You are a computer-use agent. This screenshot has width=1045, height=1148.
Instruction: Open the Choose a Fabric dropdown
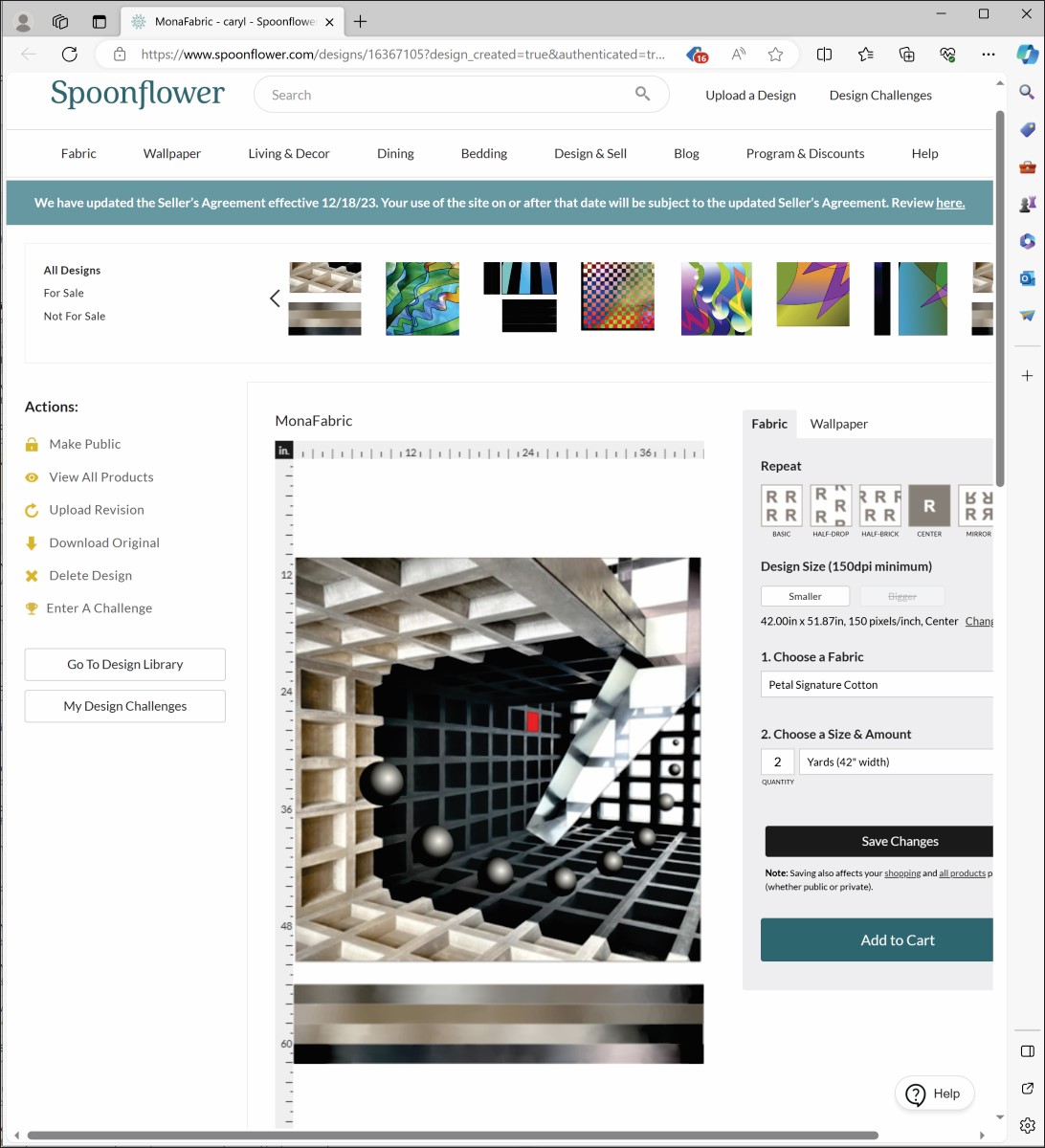[877, 685]
